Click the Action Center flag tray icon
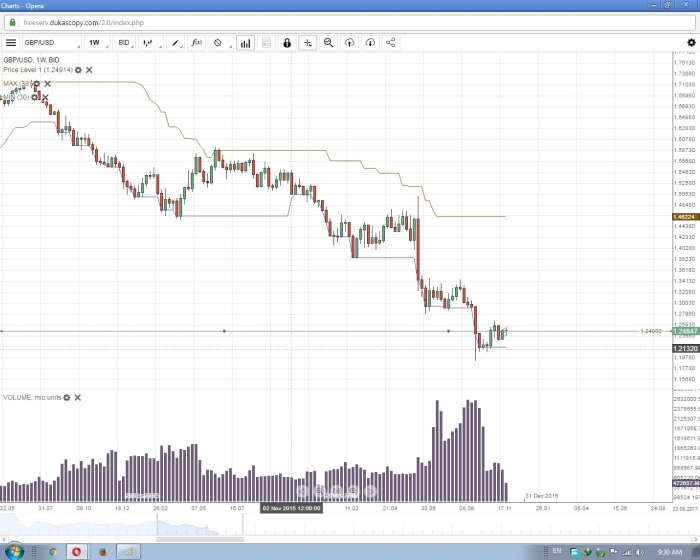The width and height of the screenshot is (700, 560). pos(613,552)
